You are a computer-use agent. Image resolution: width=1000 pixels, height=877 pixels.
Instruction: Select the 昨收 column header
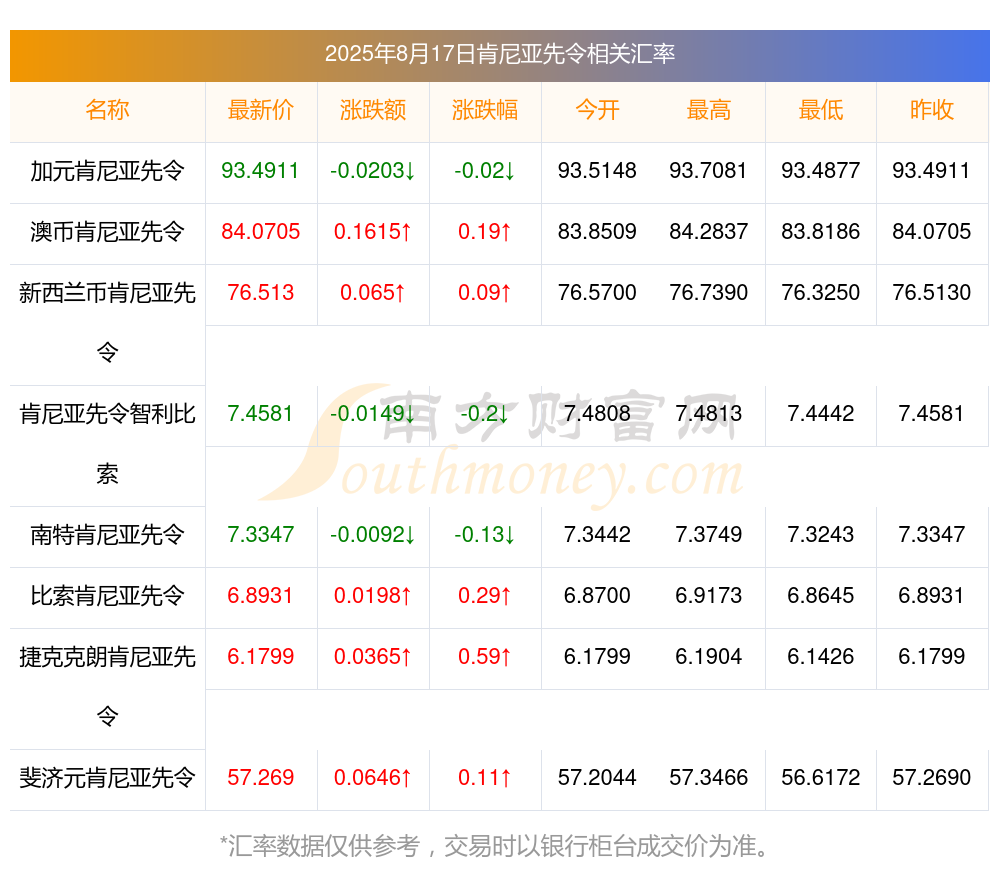[x=932, y=110]
